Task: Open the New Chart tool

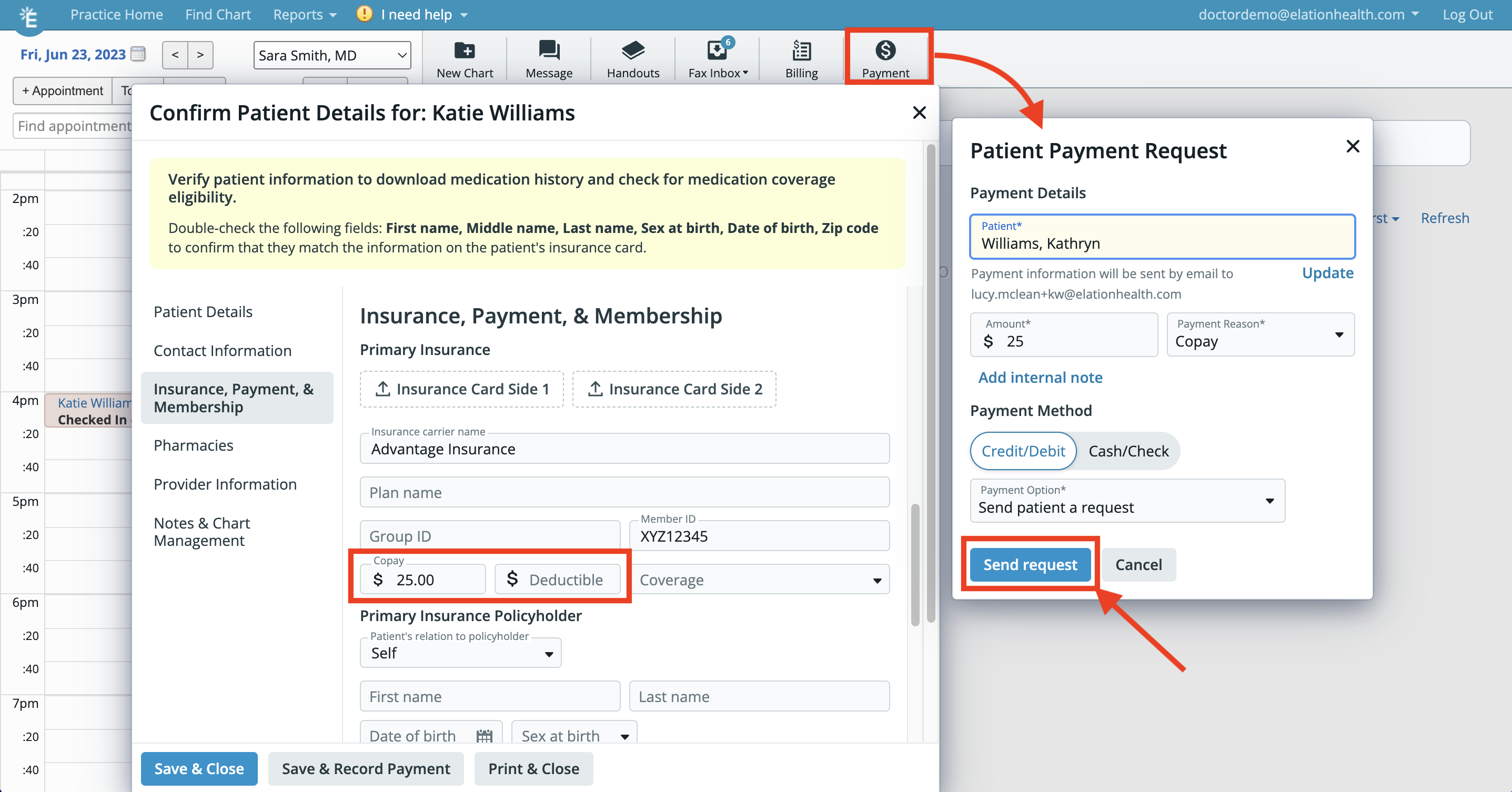Action: [465, 58]
